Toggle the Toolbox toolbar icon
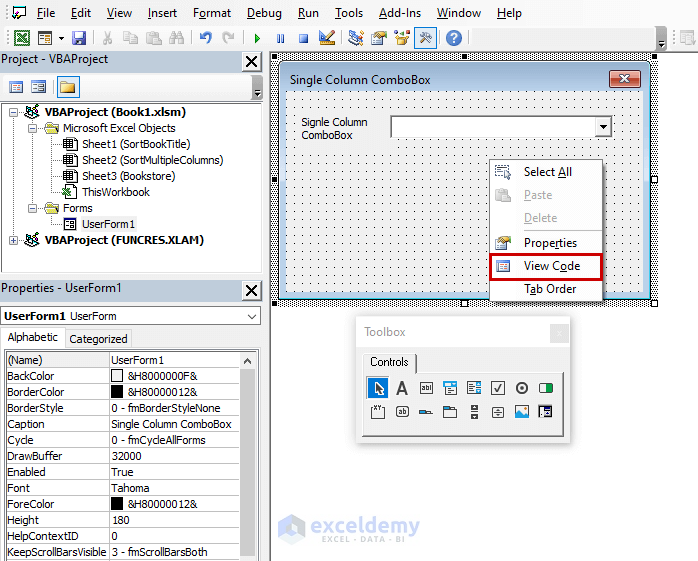 coord(425,38)
